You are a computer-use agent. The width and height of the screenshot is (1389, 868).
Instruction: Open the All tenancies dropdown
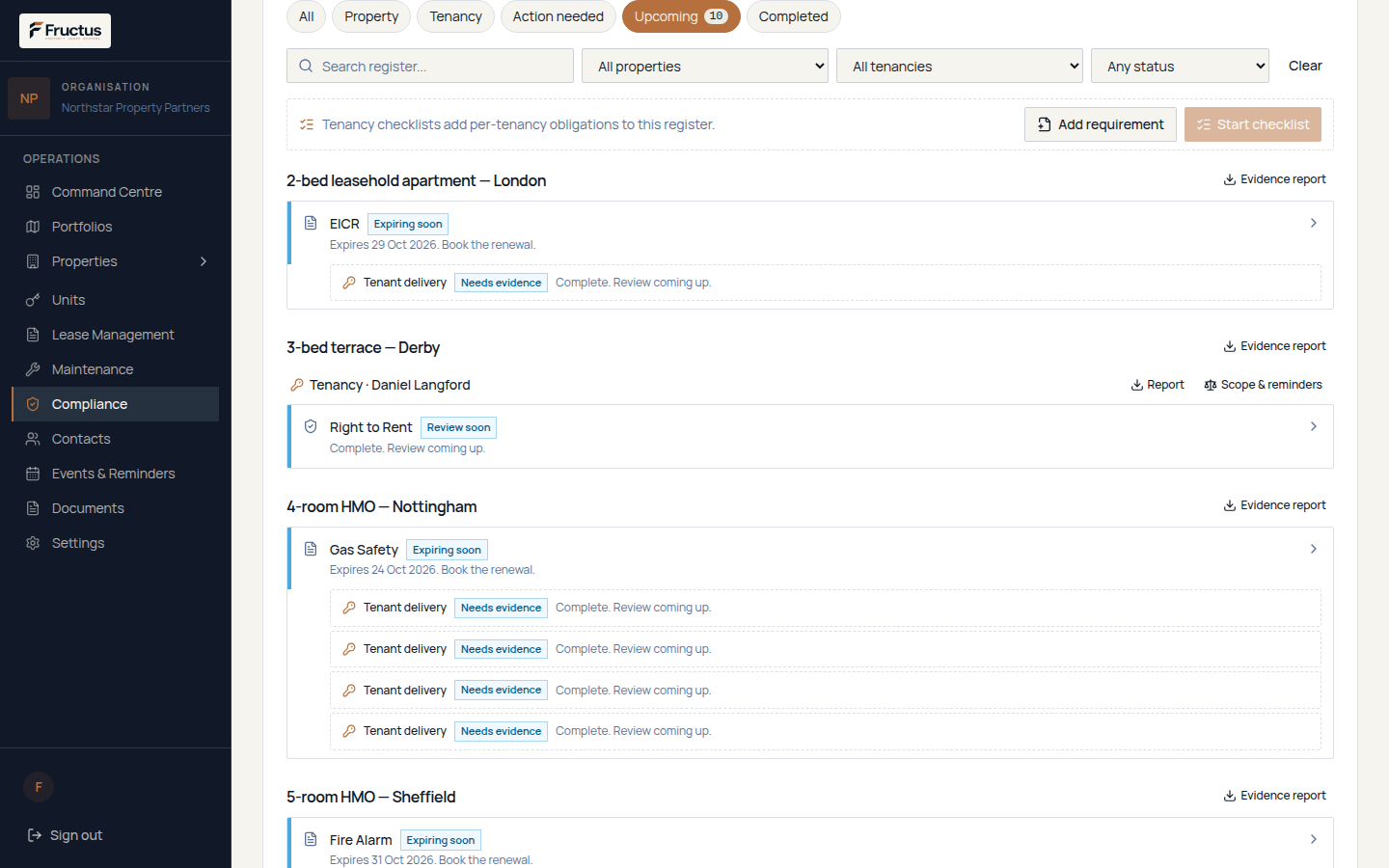click(960, 66)
